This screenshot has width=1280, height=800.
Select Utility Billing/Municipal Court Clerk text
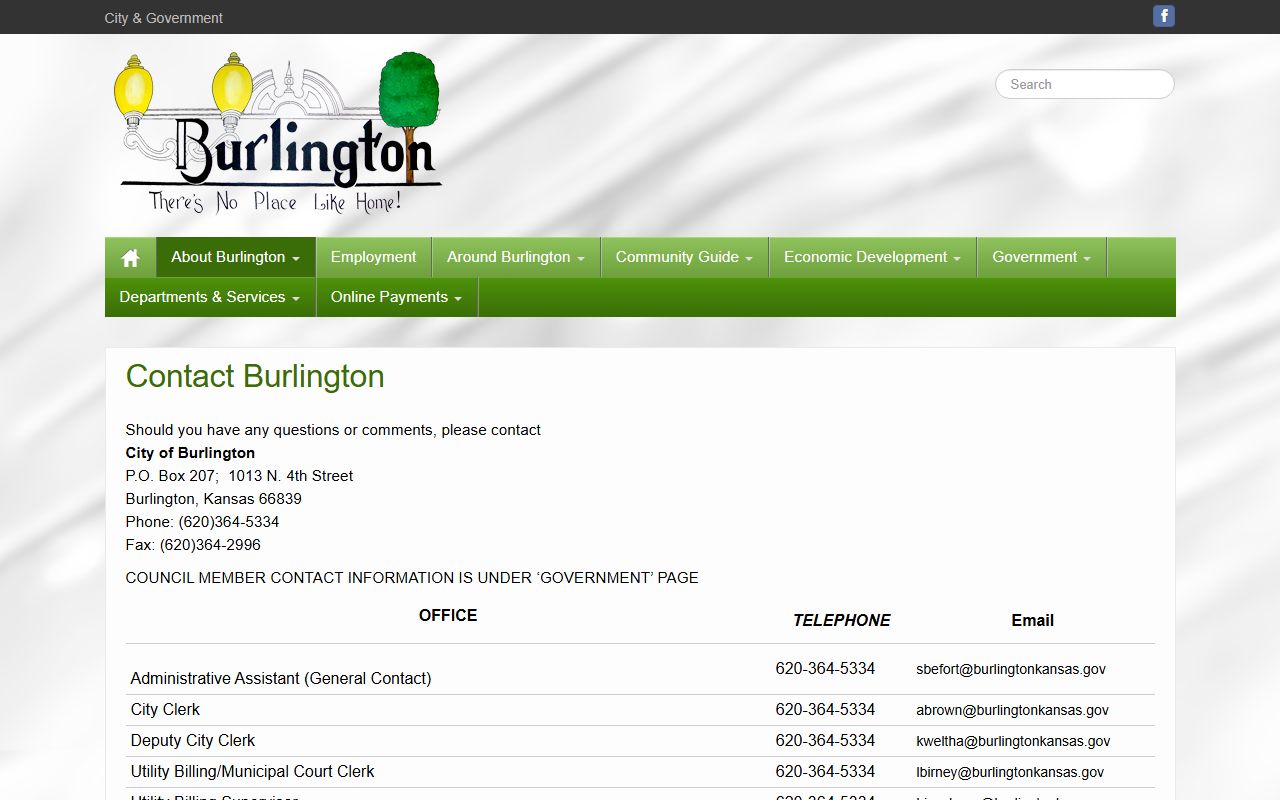[253, 771]
